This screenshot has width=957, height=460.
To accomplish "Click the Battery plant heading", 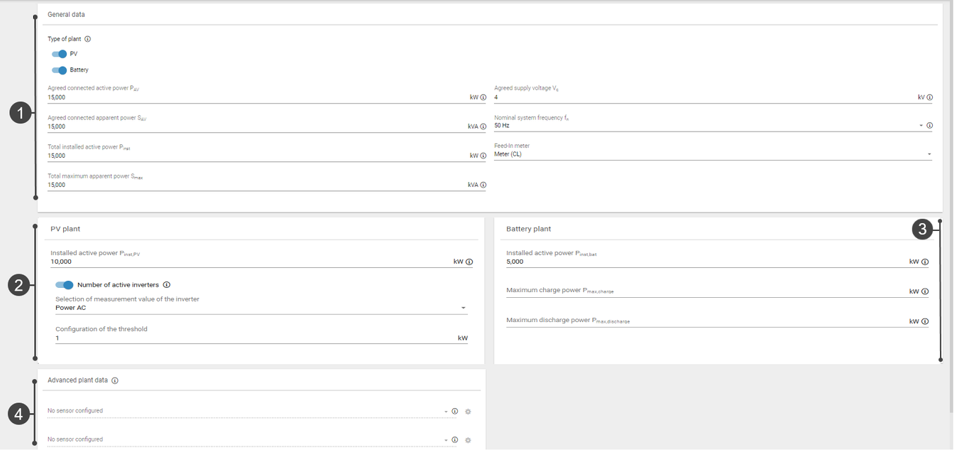I will [529, 229].
